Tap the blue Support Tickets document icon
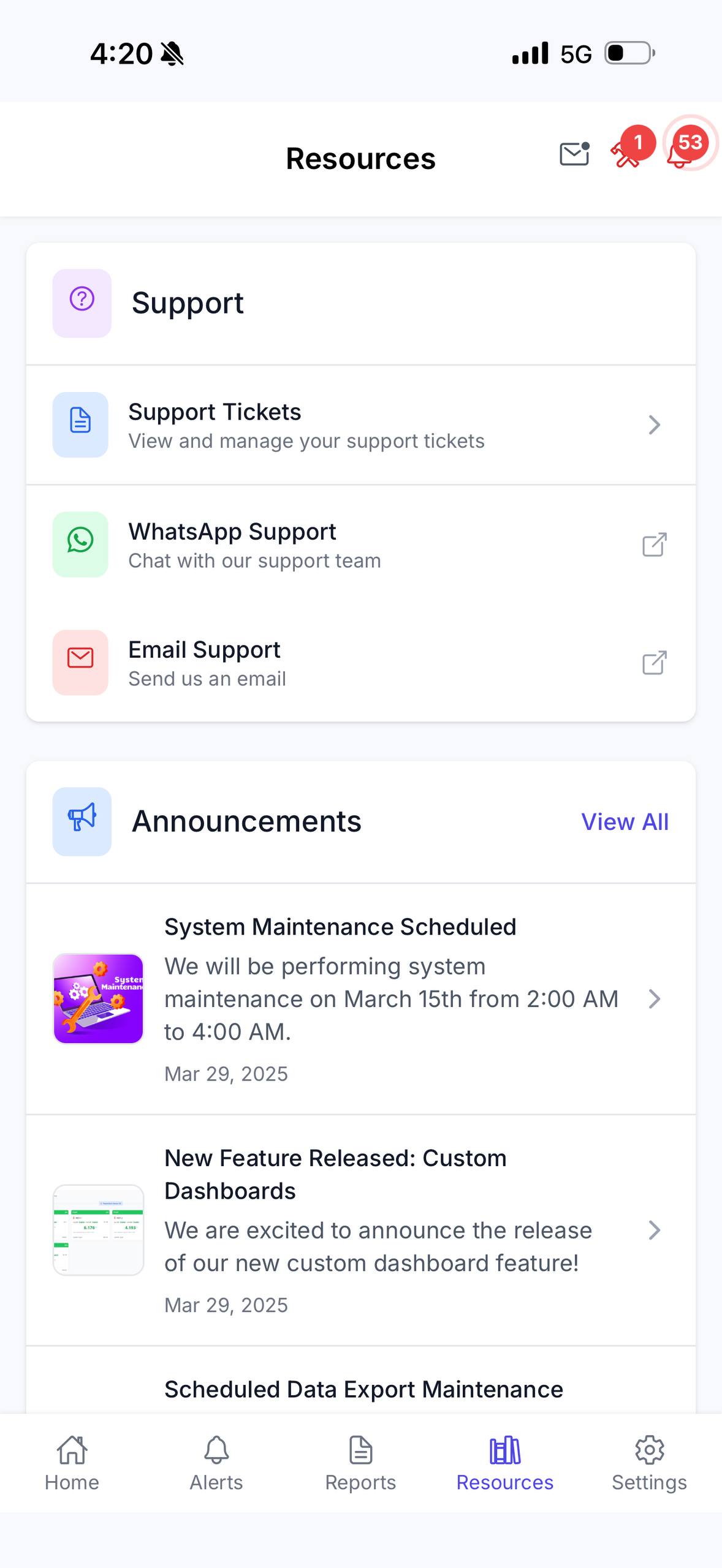 point(80,424)
